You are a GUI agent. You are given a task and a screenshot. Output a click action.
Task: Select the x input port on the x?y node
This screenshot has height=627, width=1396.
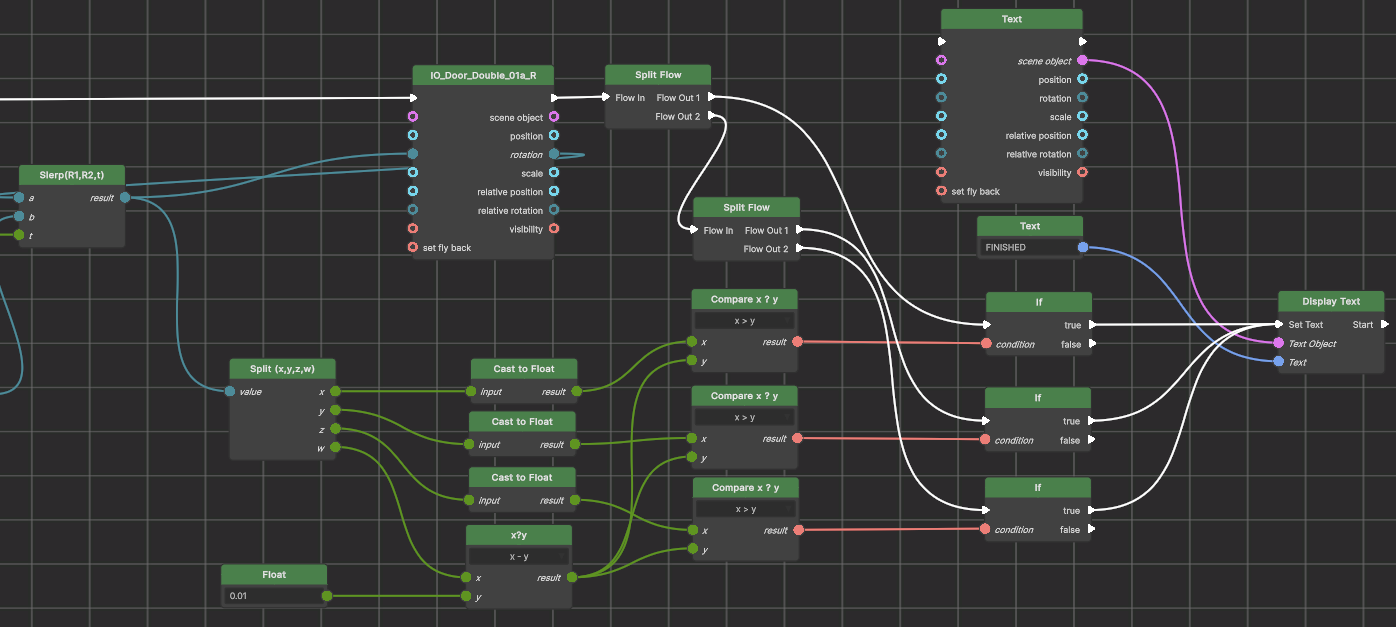[x=468, y=577]
